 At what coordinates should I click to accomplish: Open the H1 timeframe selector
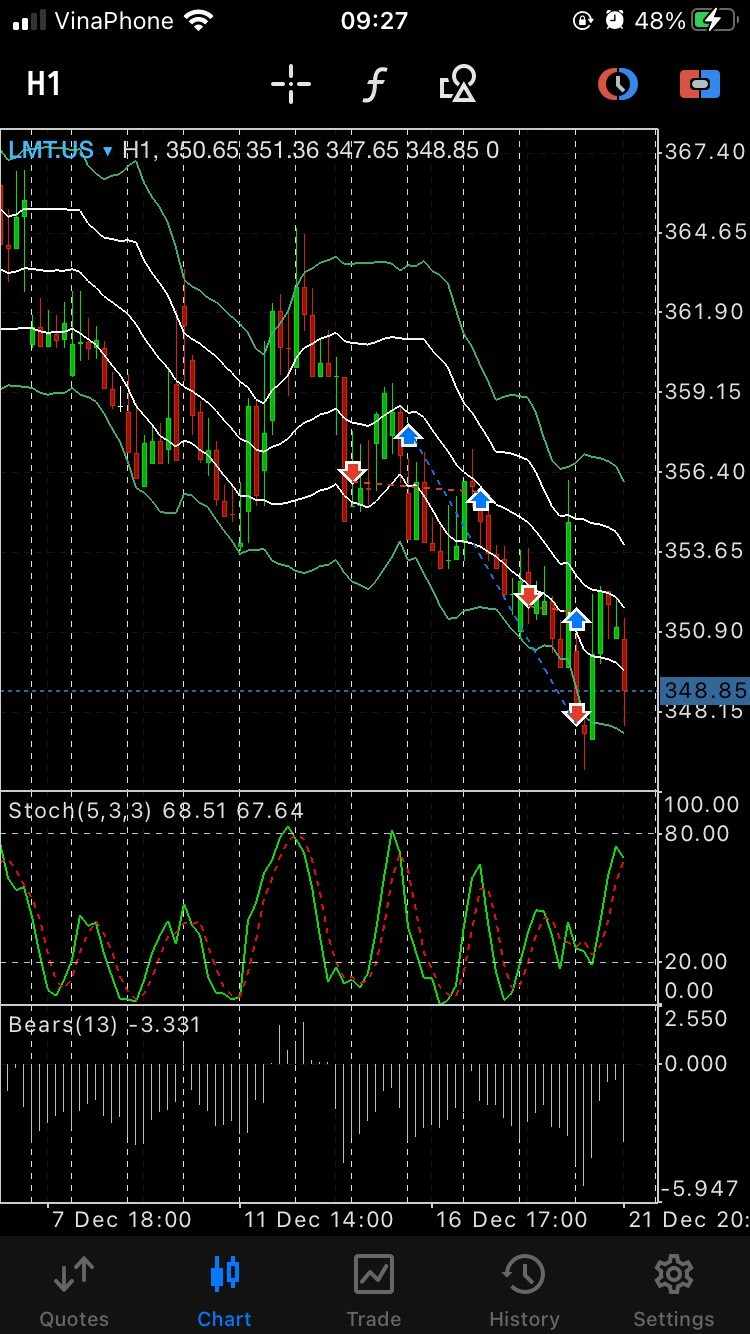44,84
